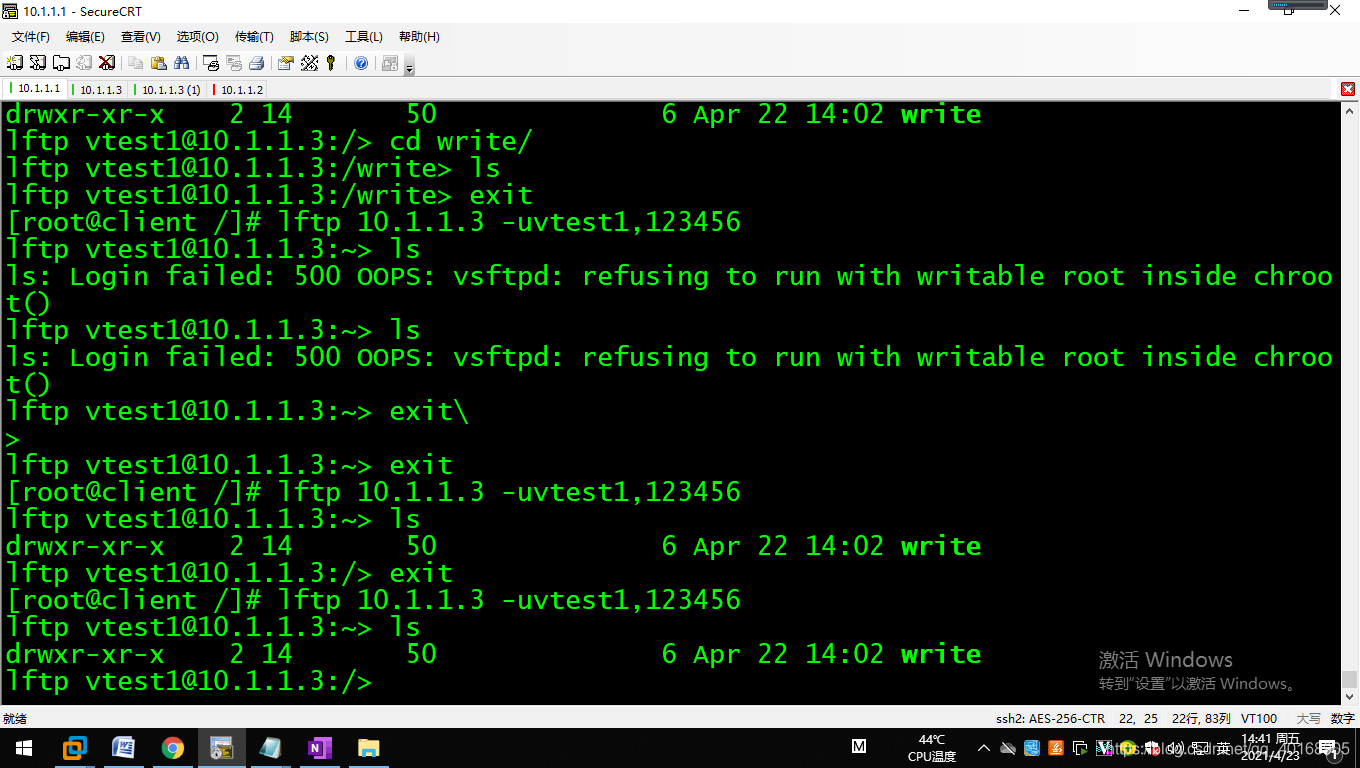Open the 查看(V) menu
1360x768 pixels.
[140, 37]
